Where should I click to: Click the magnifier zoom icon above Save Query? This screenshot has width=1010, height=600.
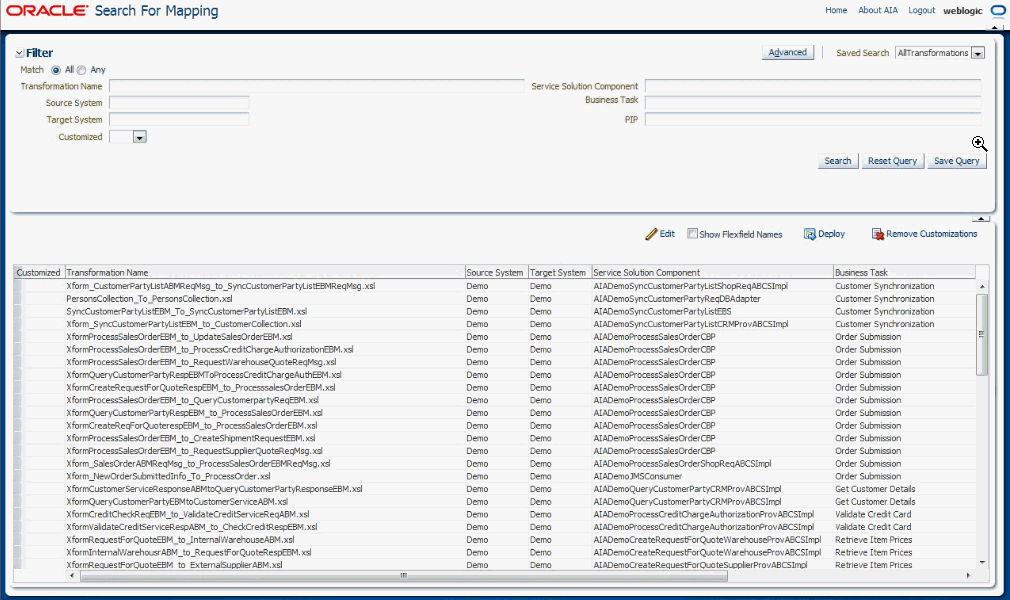coord(979,144)
